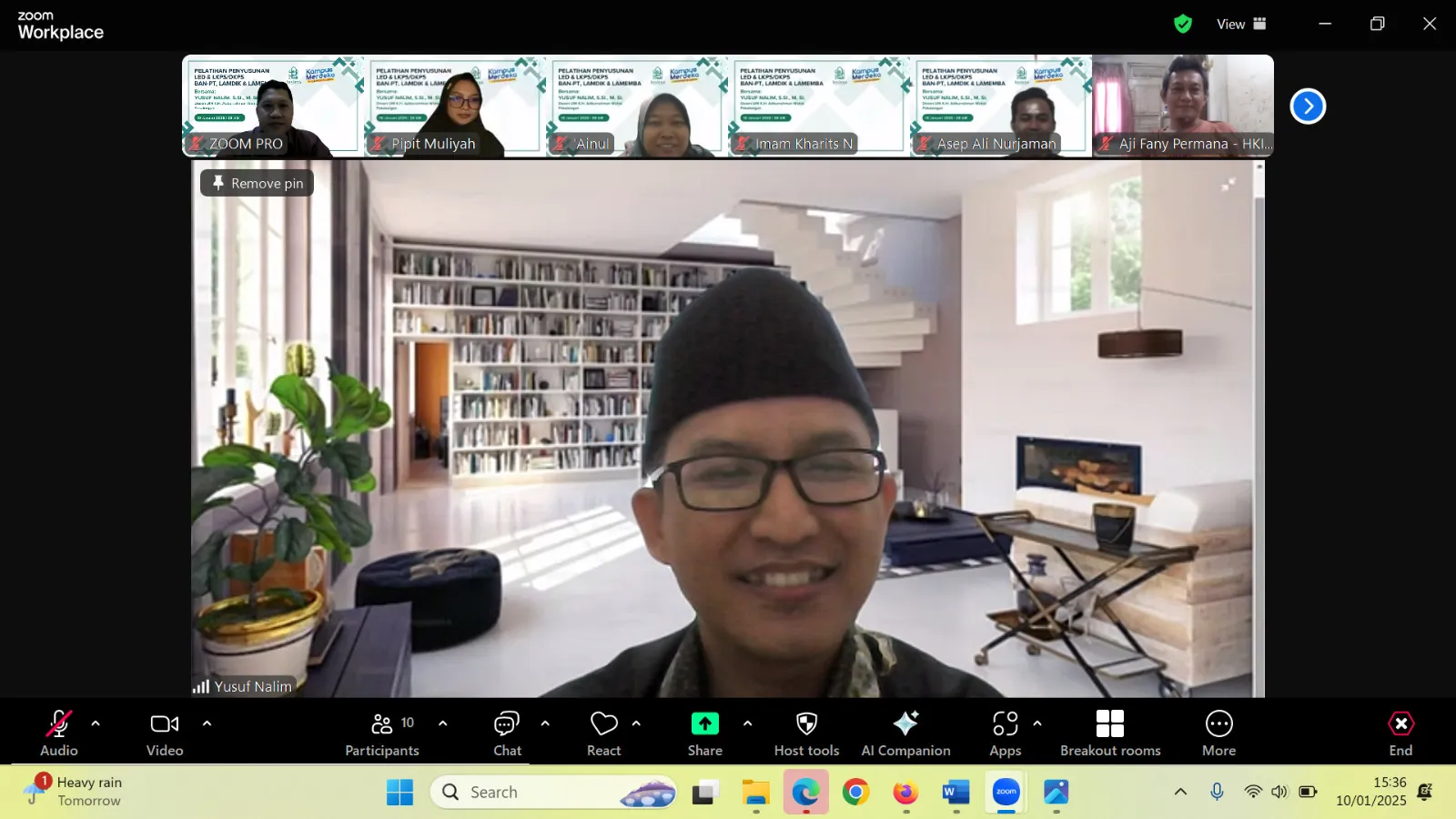Open the Participants list
This screenshot has width=1456, height=819.
click(382, 733)
